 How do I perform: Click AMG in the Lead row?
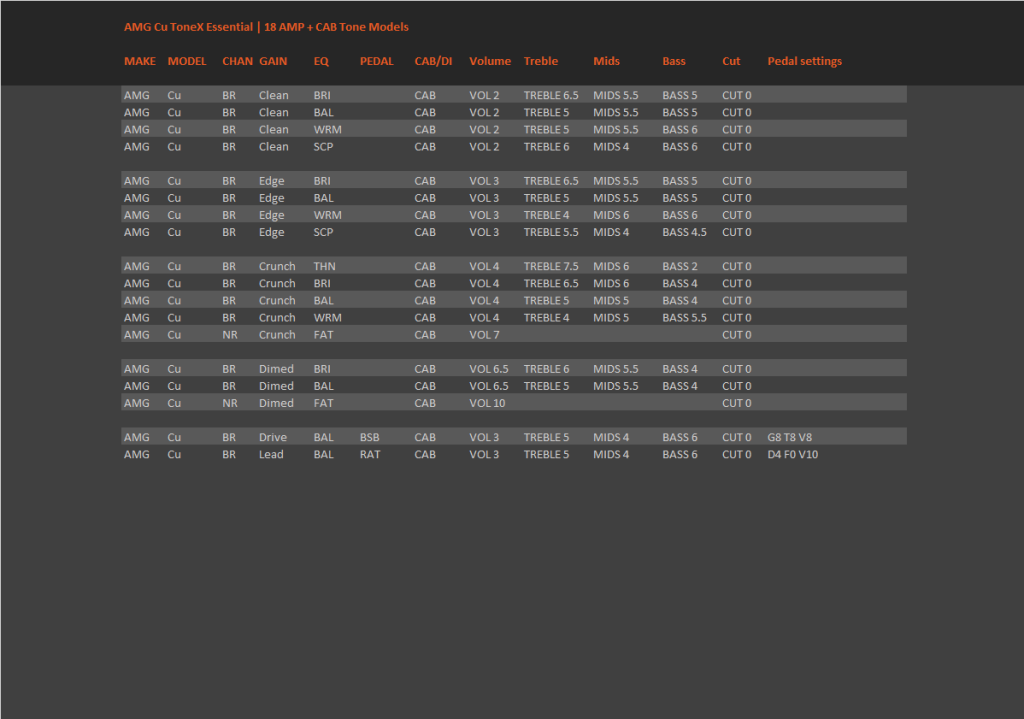136,454
